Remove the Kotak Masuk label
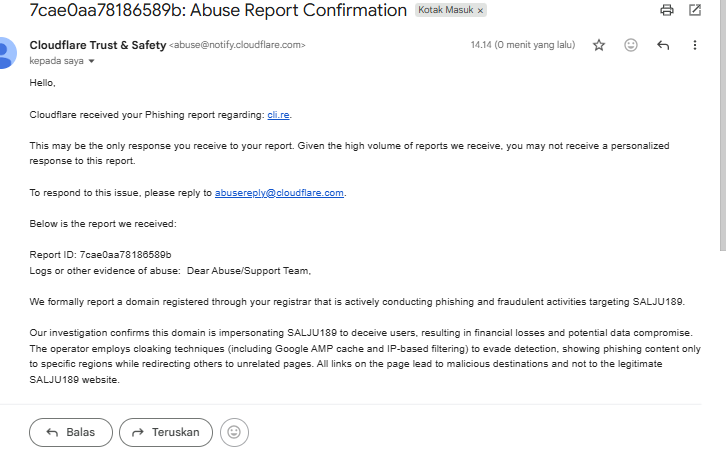Image resolution: width=726 pixels, height=449 pixels. pos(481,11)
